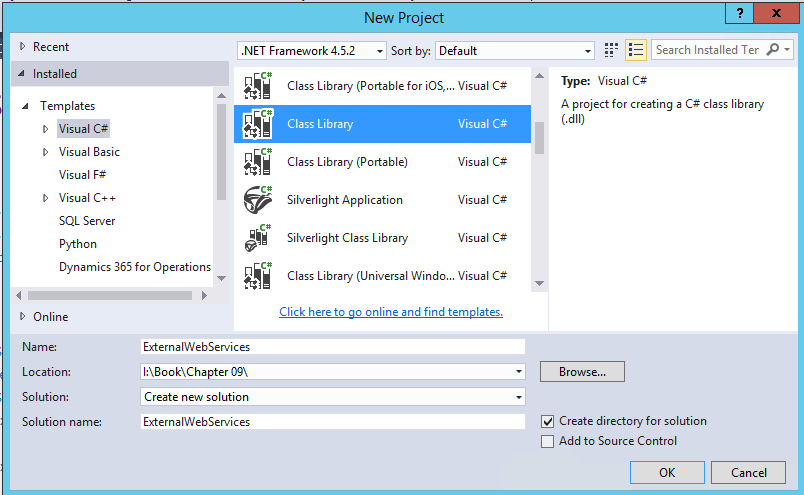The height and width of the screenshot is (495, 804).
Task: Open the .NET Framework 4.5.2 dropdown
Action: coord(379,51)
